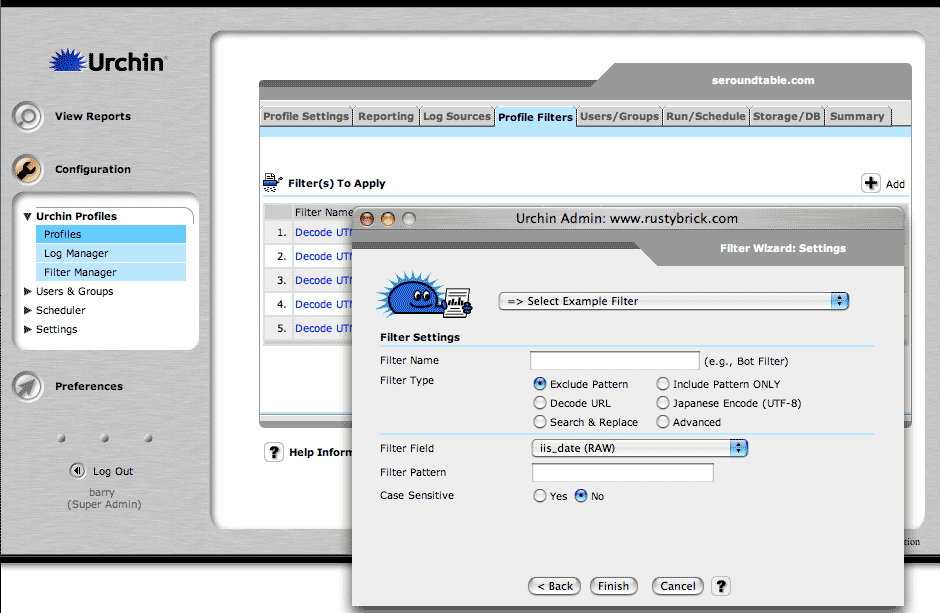Switch to Storage/DB tab
940x613 pixels.
(x=787, y=116)
